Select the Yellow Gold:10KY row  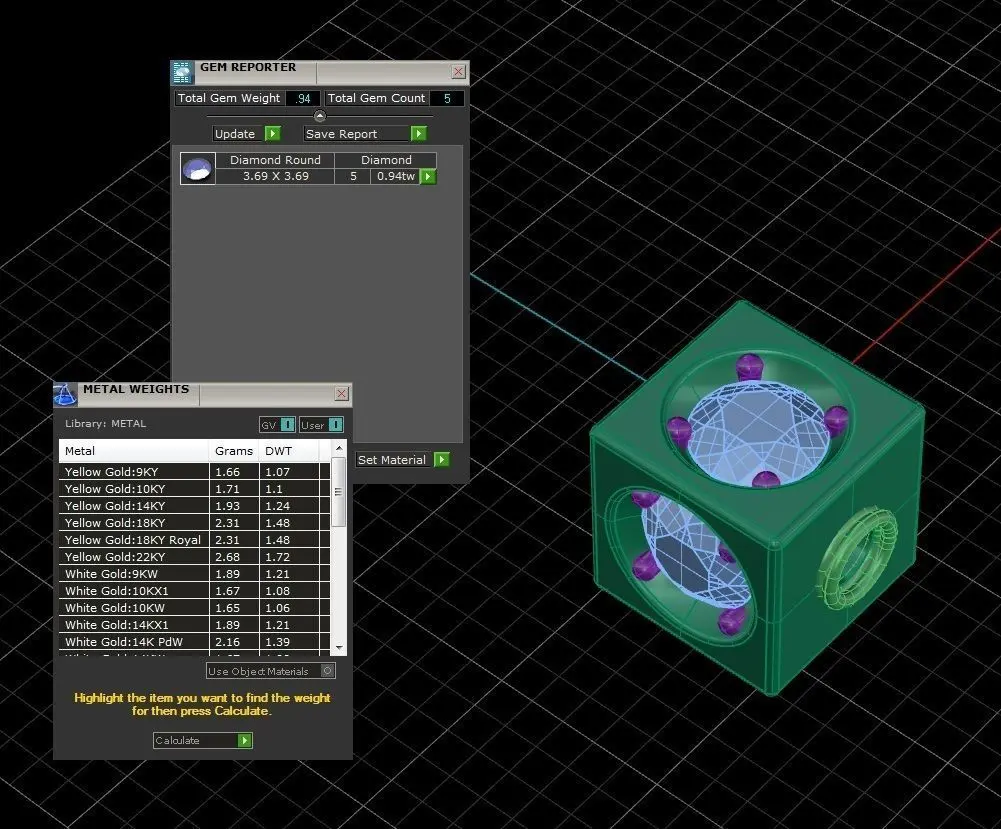[x=195, y=489]
